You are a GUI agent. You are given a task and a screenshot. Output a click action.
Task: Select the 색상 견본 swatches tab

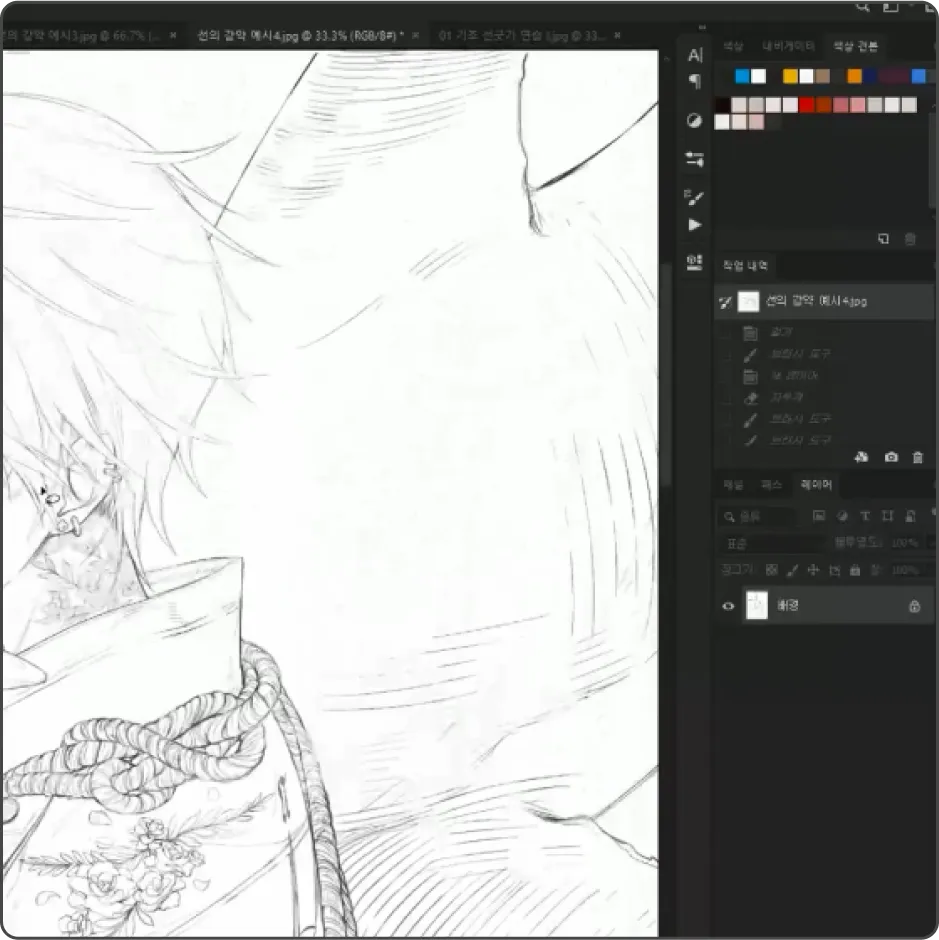click(x=856, y=46)
